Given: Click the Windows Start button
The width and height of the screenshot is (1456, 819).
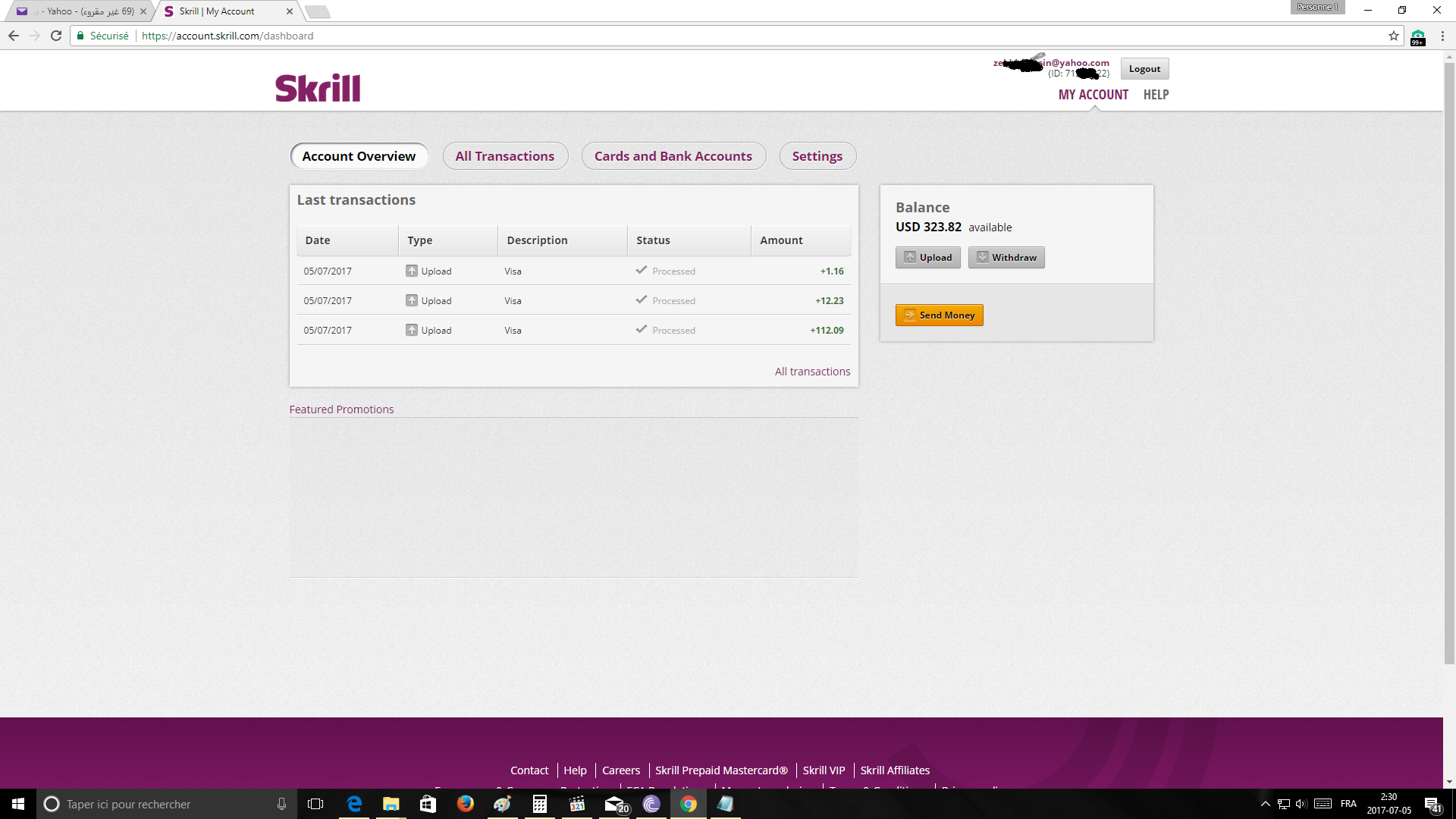Looking at the screenshot, I should click(x=18, y=804).
